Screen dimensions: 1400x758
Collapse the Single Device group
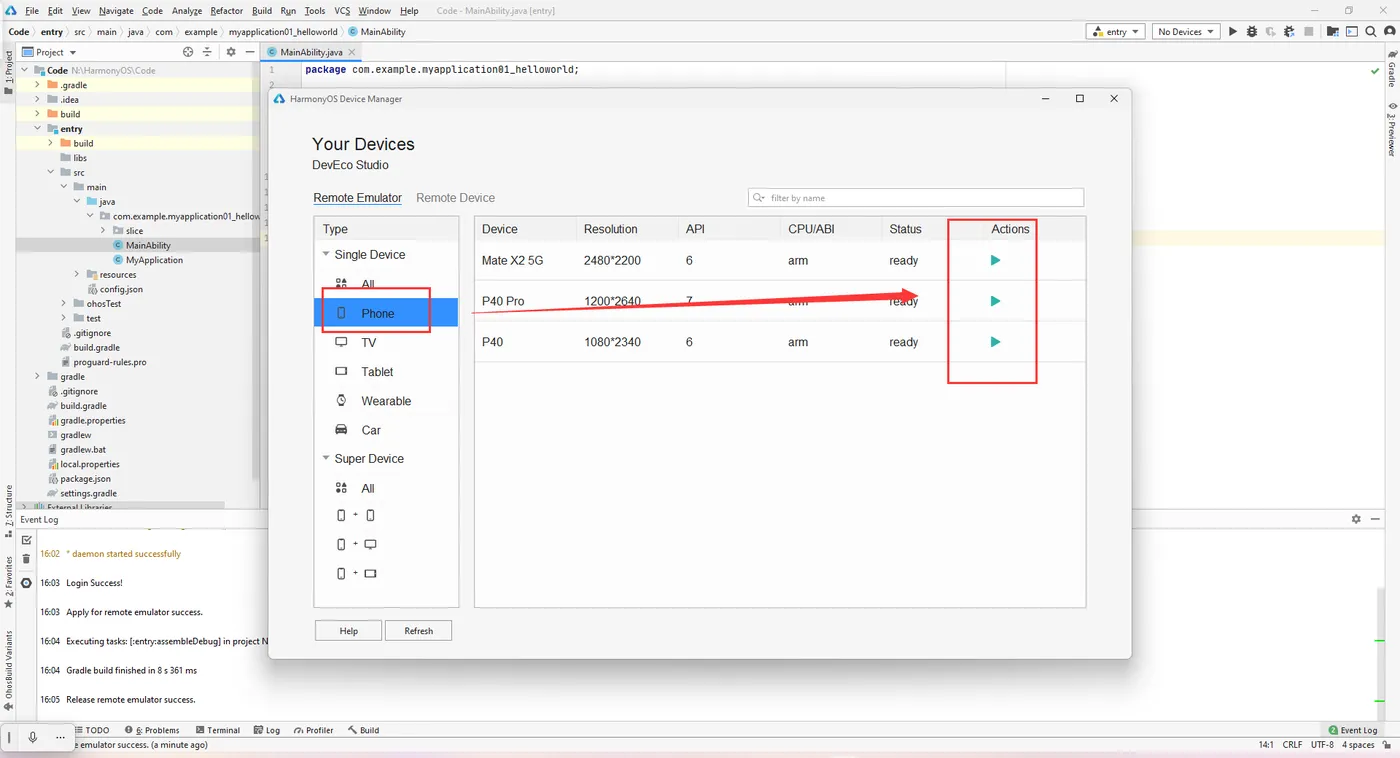coord(326,255)
